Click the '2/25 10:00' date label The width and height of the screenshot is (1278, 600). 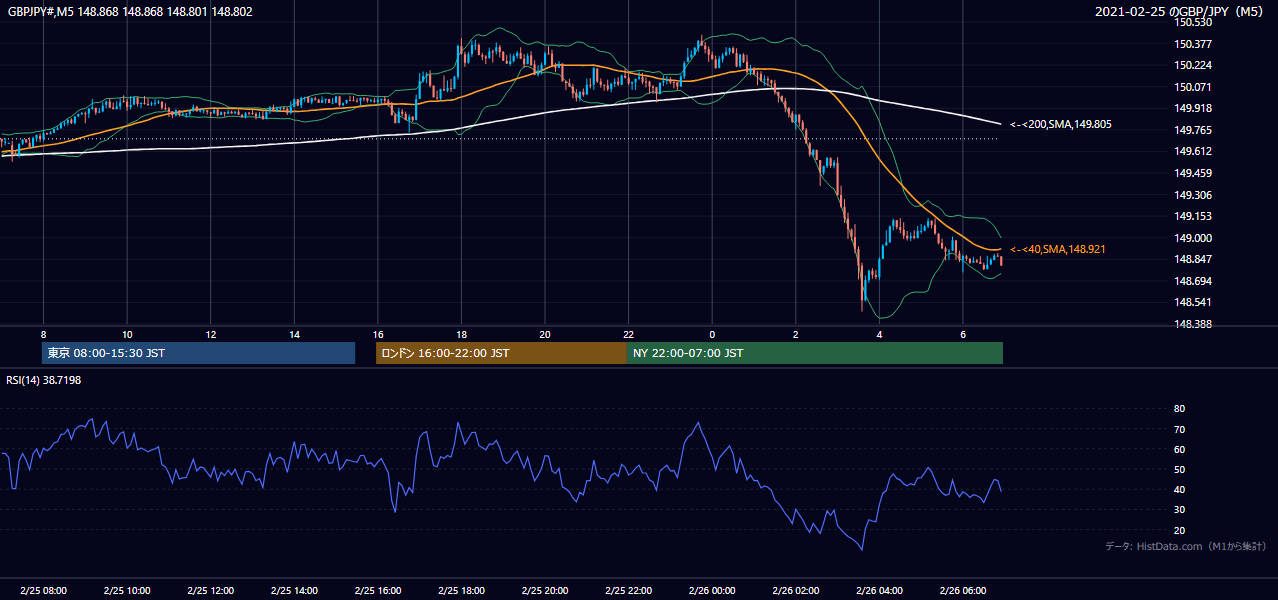tap(127, 591)
